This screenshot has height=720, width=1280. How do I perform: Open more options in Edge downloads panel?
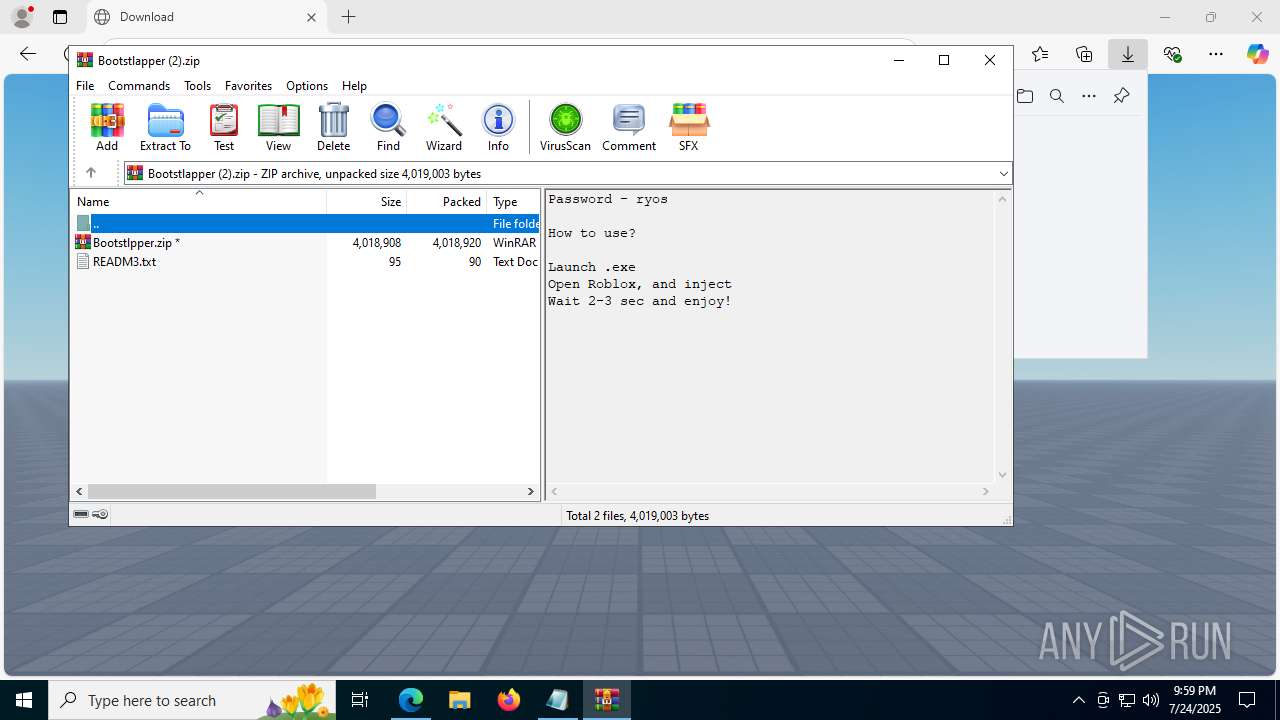[x=1089, y=96]
